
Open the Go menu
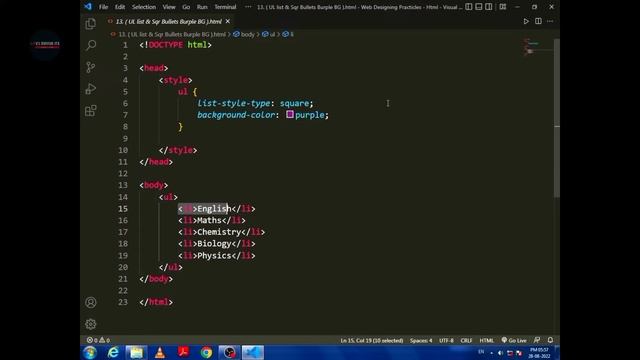(186, 7)
